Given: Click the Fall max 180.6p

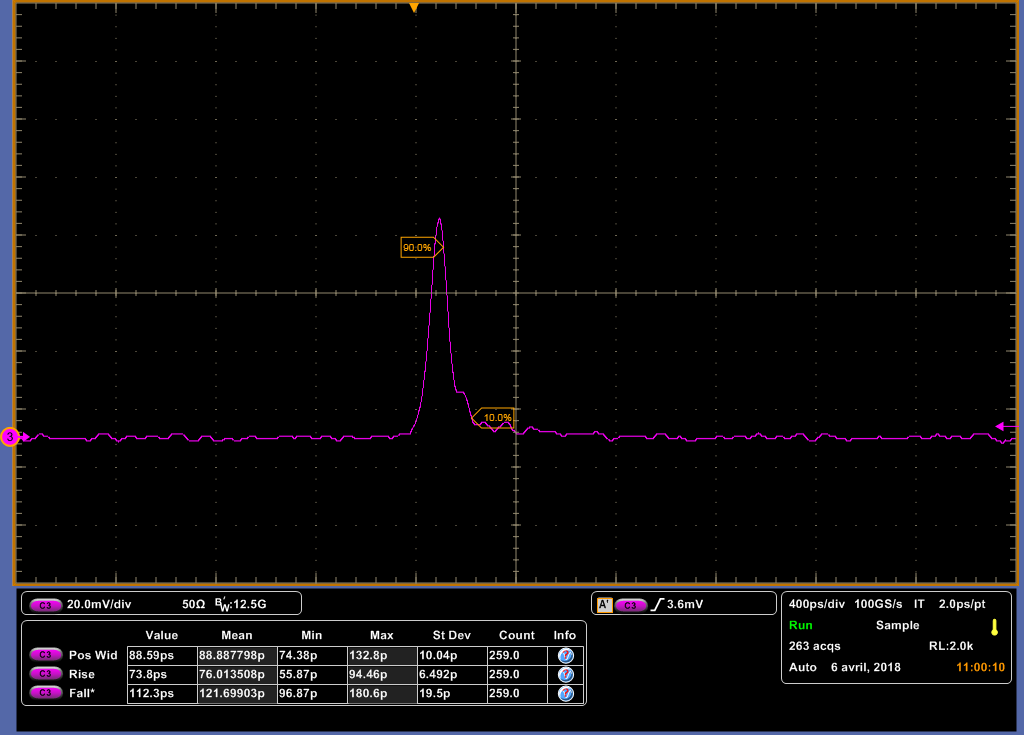Looking at the screenshot, I should [382, 694].
